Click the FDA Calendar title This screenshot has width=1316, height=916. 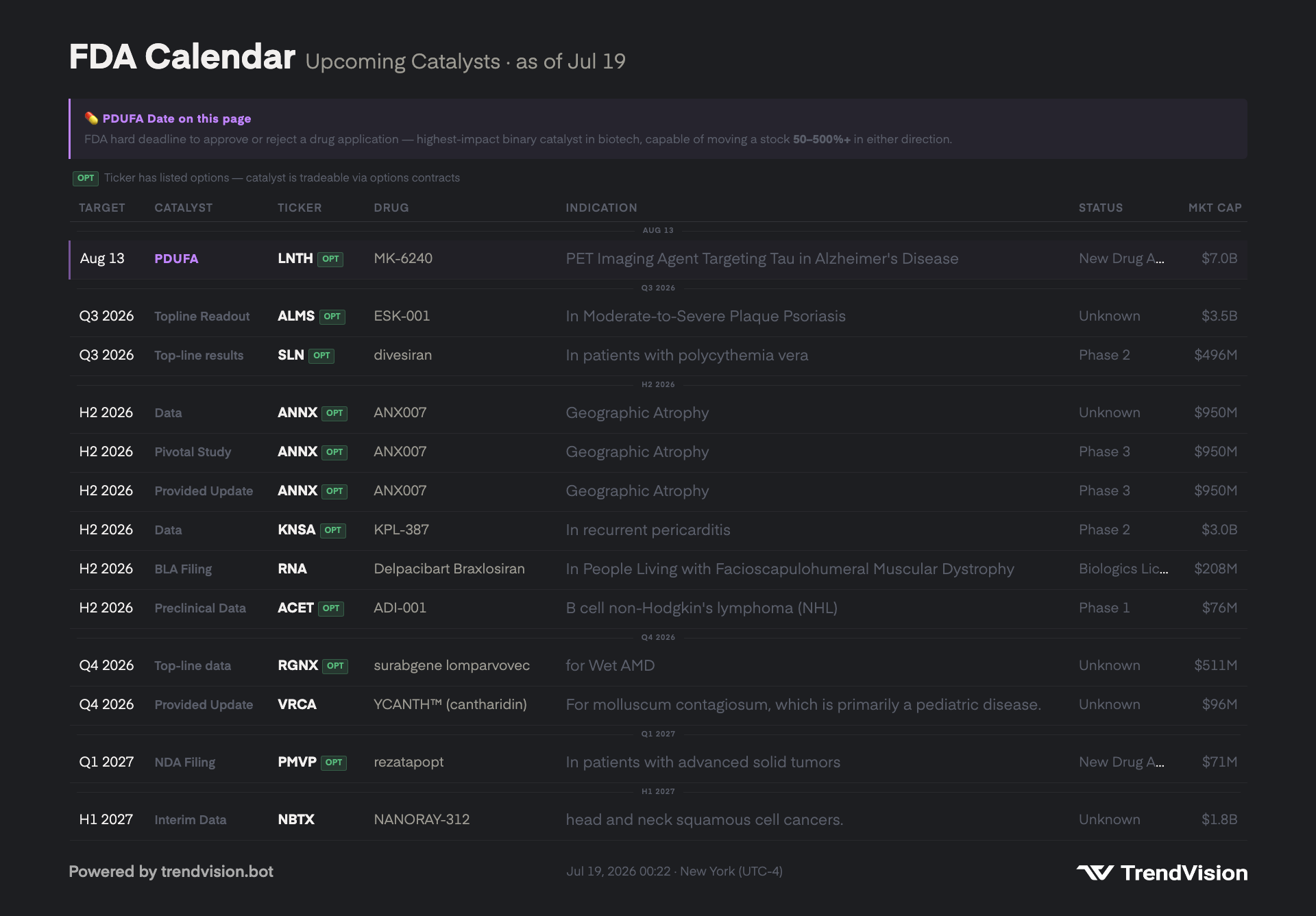pyautogui.click(x=182, y=56)
